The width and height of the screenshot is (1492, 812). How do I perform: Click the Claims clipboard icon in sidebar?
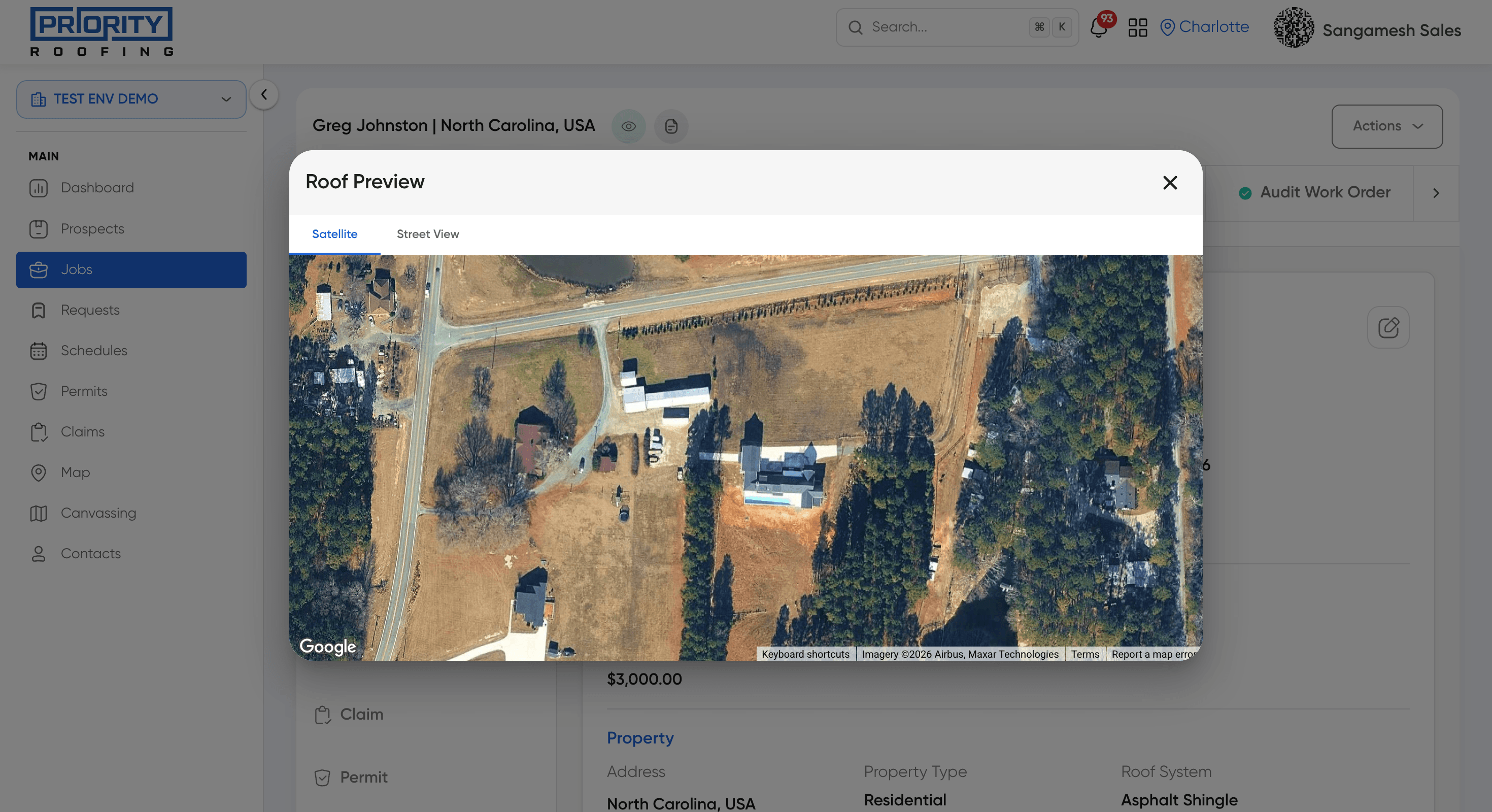point(38,432)
